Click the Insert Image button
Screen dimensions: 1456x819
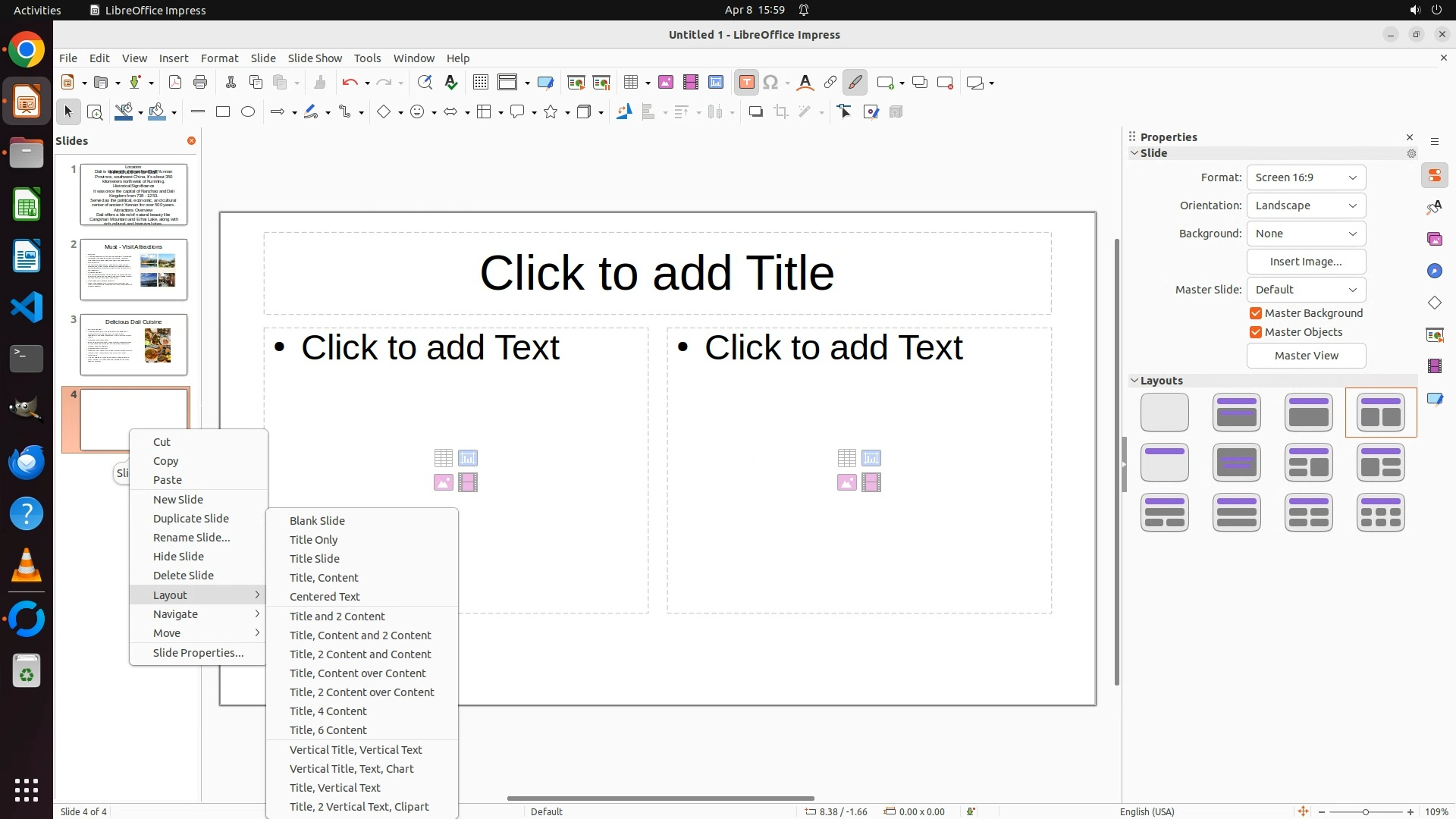(x=1306, y=262)
